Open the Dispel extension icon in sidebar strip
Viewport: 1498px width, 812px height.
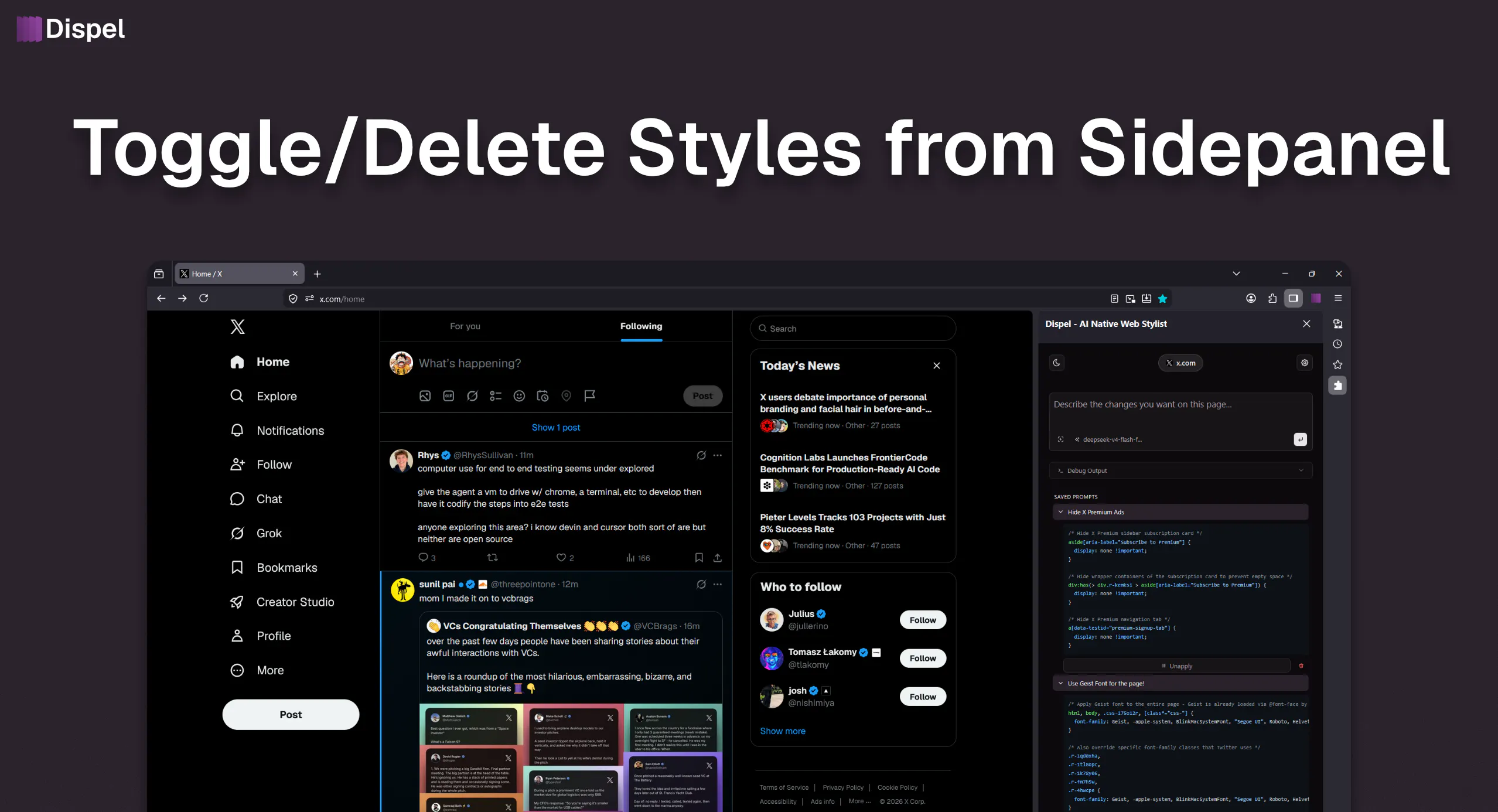1337,385
